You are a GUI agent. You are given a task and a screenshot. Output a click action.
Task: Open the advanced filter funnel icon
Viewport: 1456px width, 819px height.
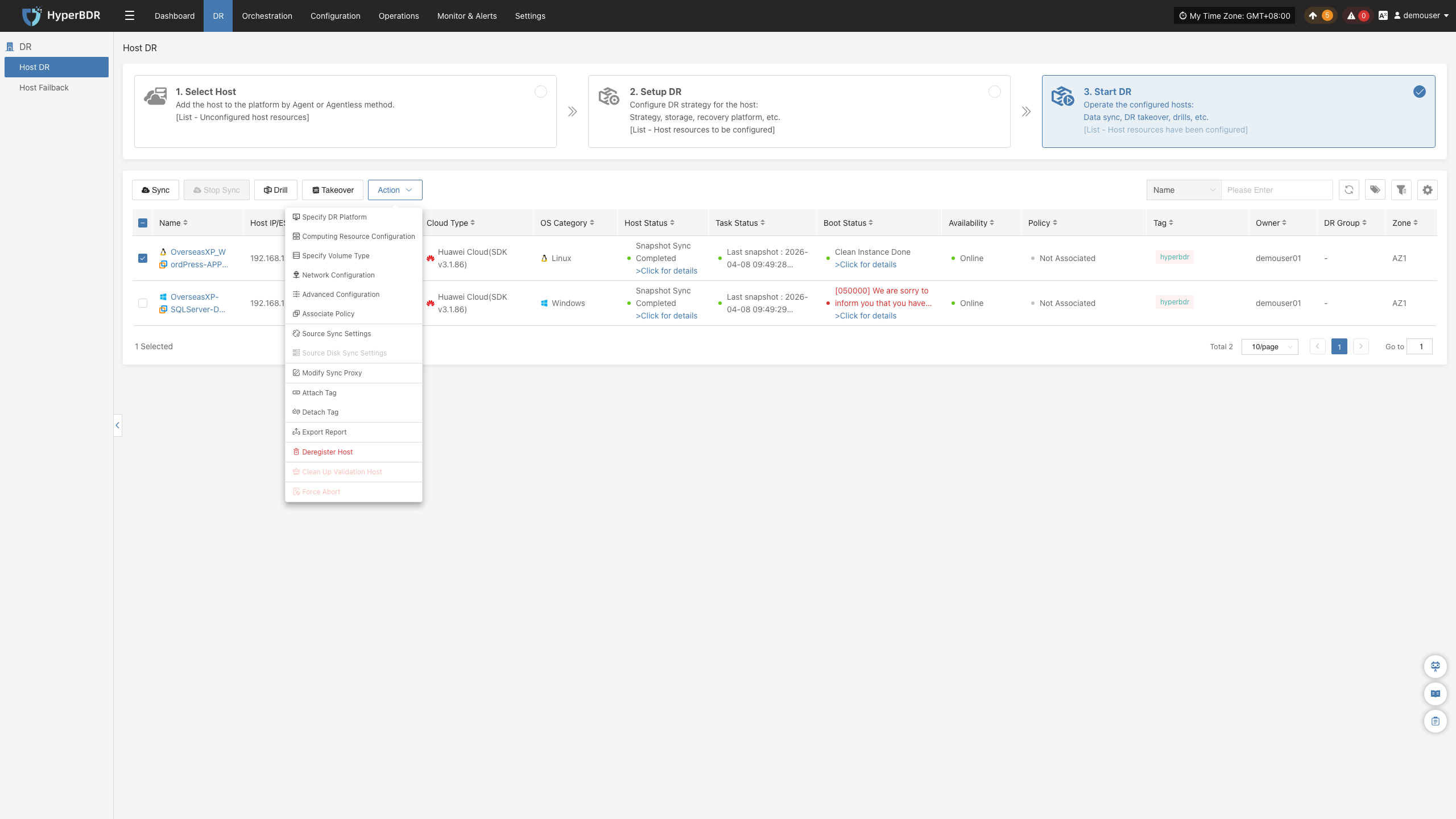pos(1401,190)
